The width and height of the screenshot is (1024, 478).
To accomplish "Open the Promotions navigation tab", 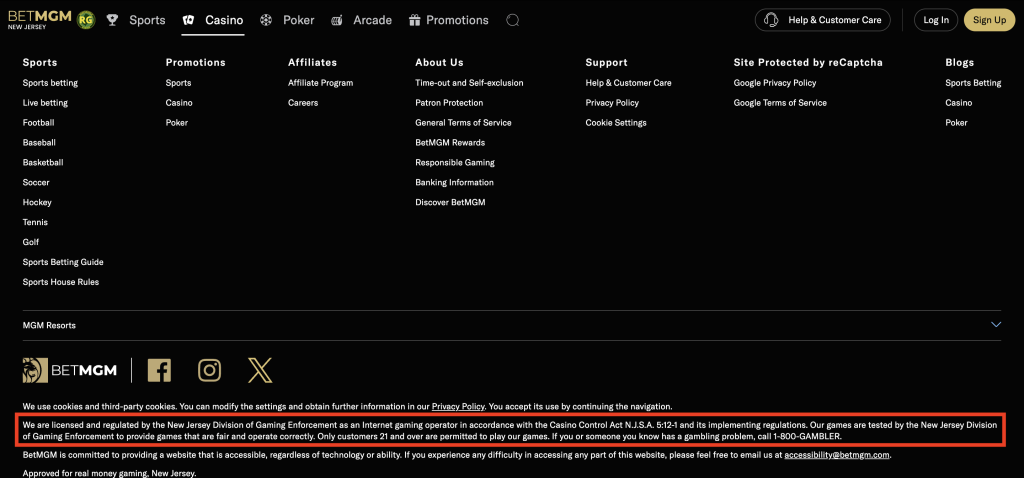I will tap(457, 20).
